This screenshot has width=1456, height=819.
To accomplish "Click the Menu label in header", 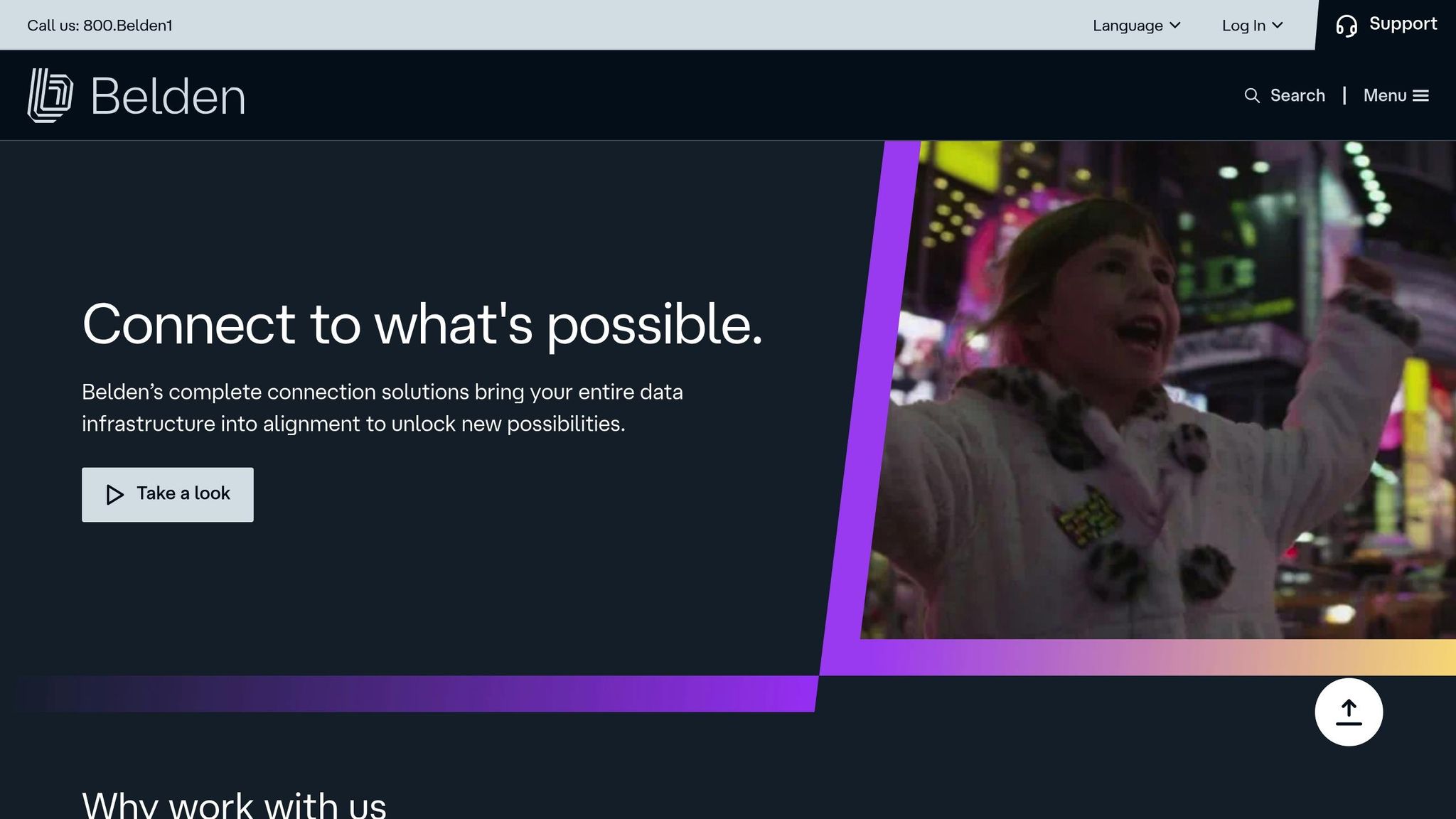I will pos(1384,95).
